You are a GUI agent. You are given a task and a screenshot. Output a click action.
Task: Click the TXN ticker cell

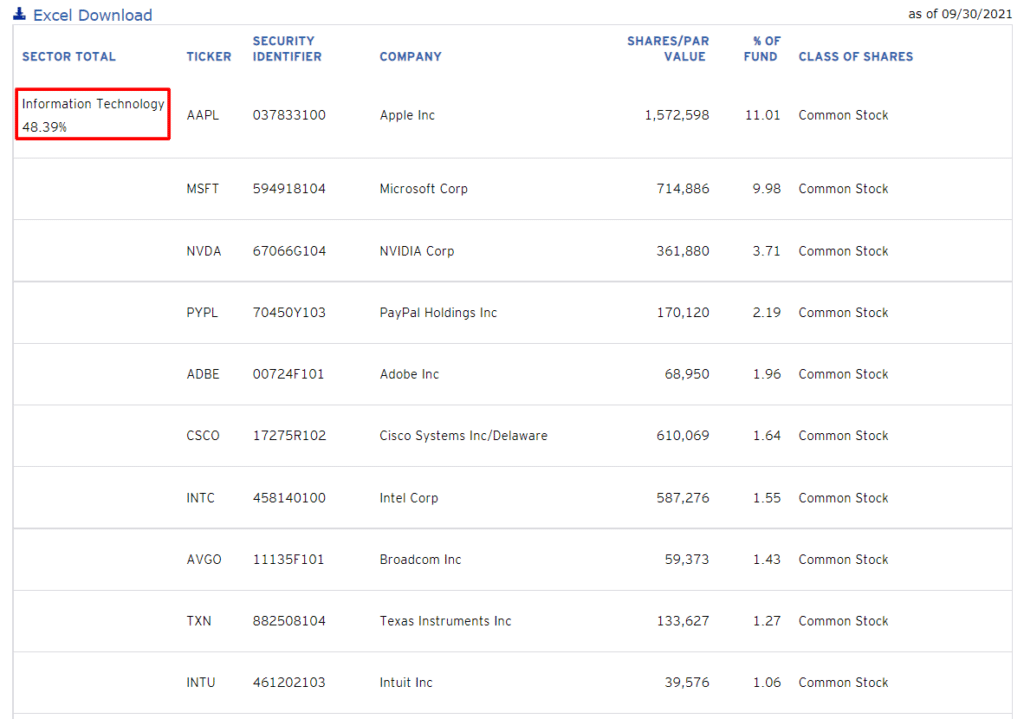199,621
